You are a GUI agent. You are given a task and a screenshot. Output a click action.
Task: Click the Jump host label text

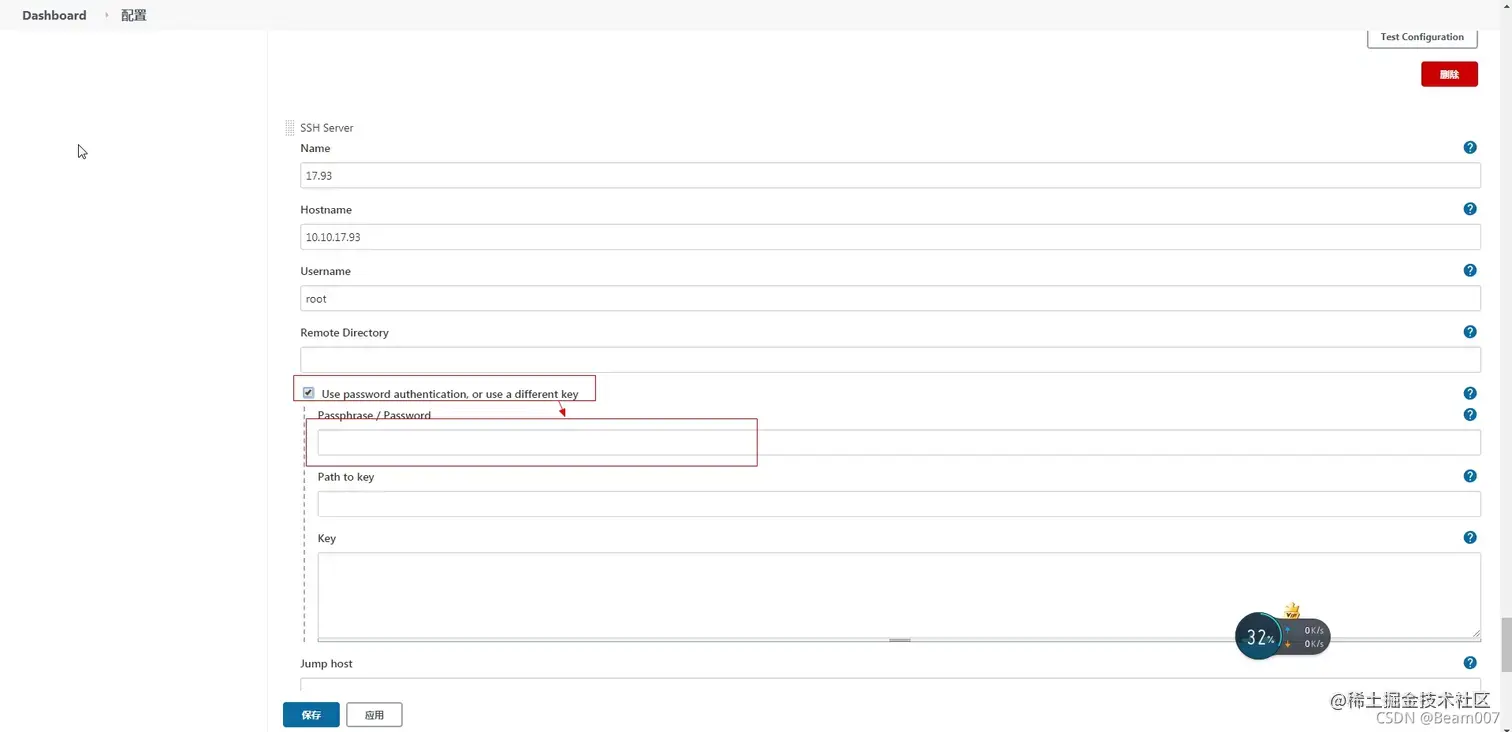pos(326,664)
